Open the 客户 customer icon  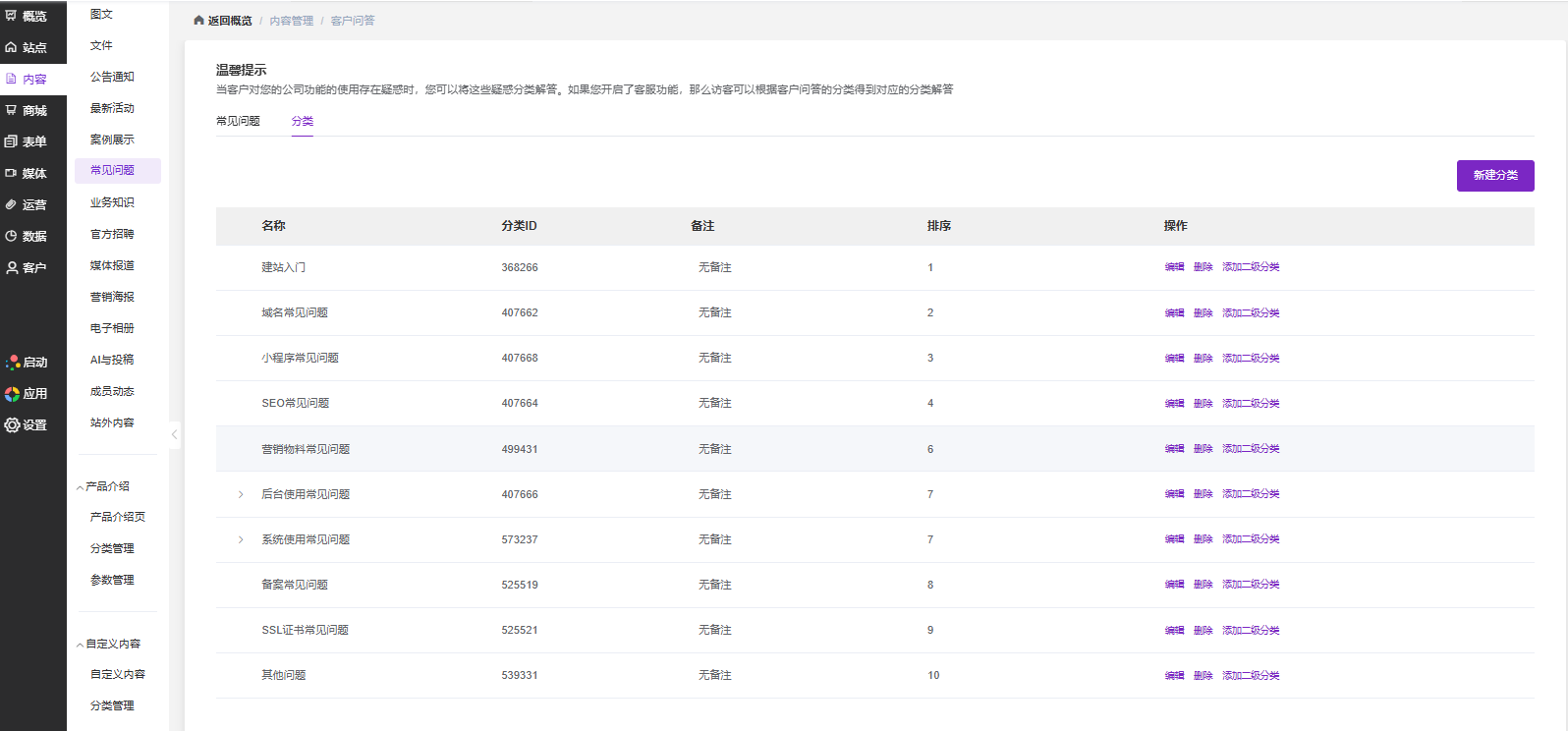coord(11,267)
